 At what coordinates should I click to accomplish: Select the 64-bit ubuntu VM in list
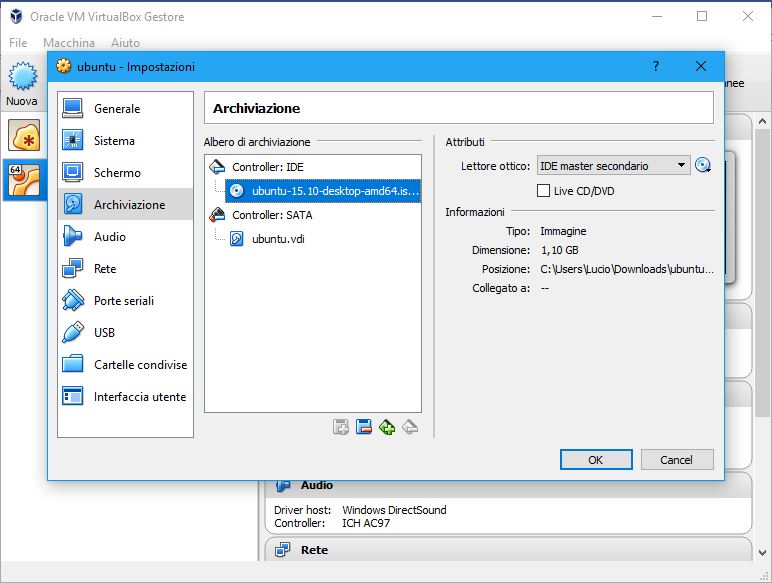(24, 180)
